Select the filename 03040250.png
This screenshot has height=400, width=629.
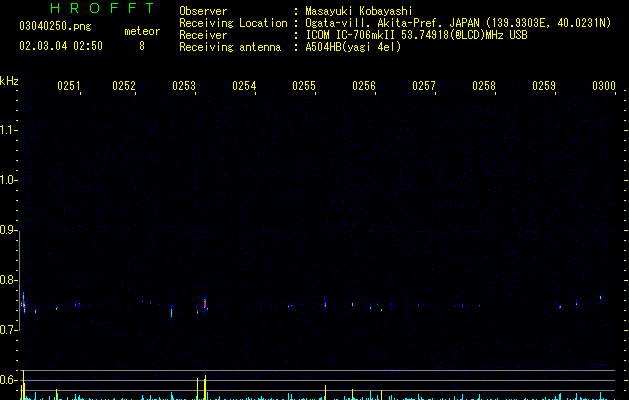(55, 26)
